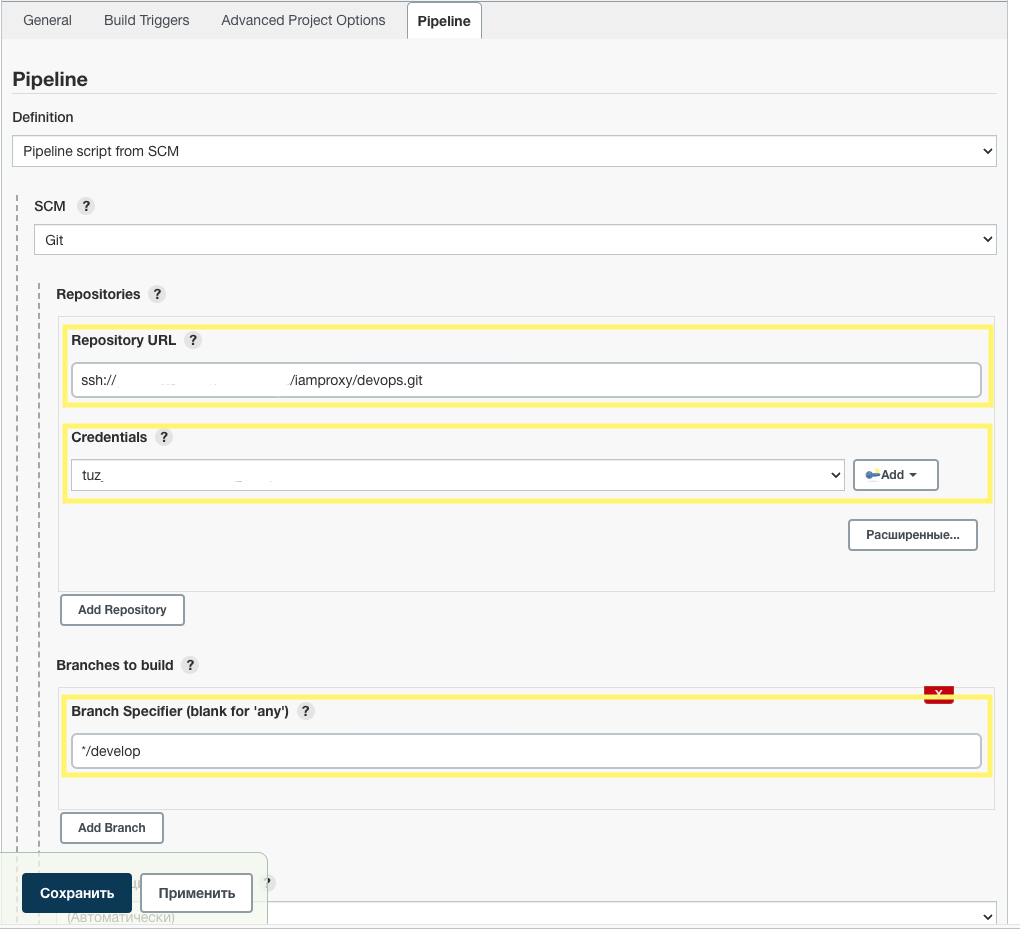Open the Build Triggers tab

tap(146, 20)
